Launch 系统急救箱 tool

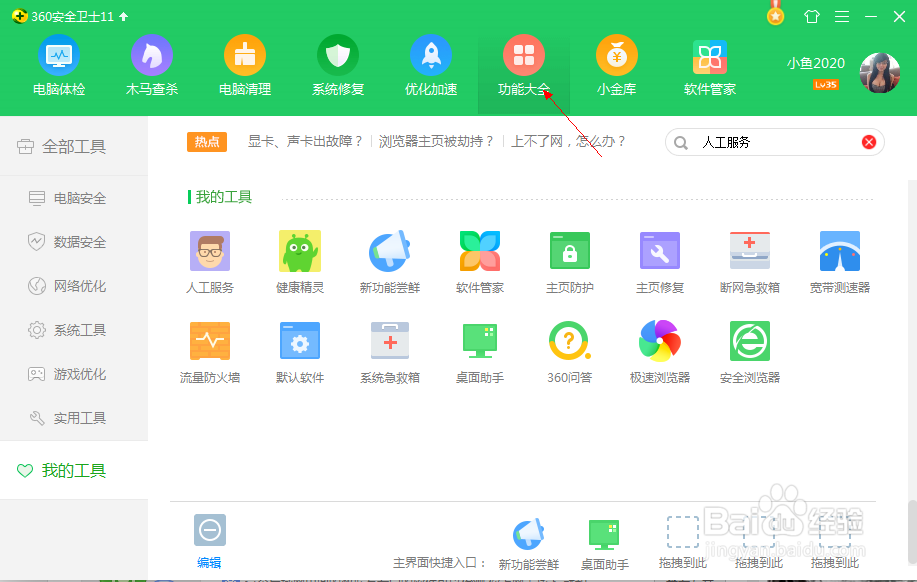390,352
